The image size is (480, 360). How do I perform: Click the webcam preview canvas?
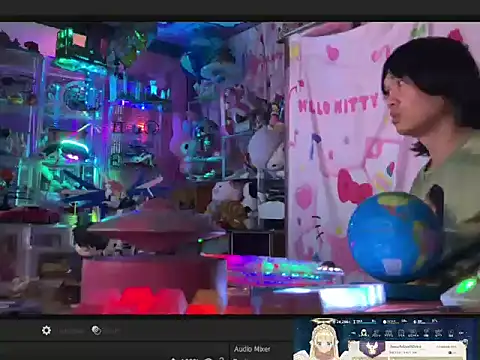(240, 168)
